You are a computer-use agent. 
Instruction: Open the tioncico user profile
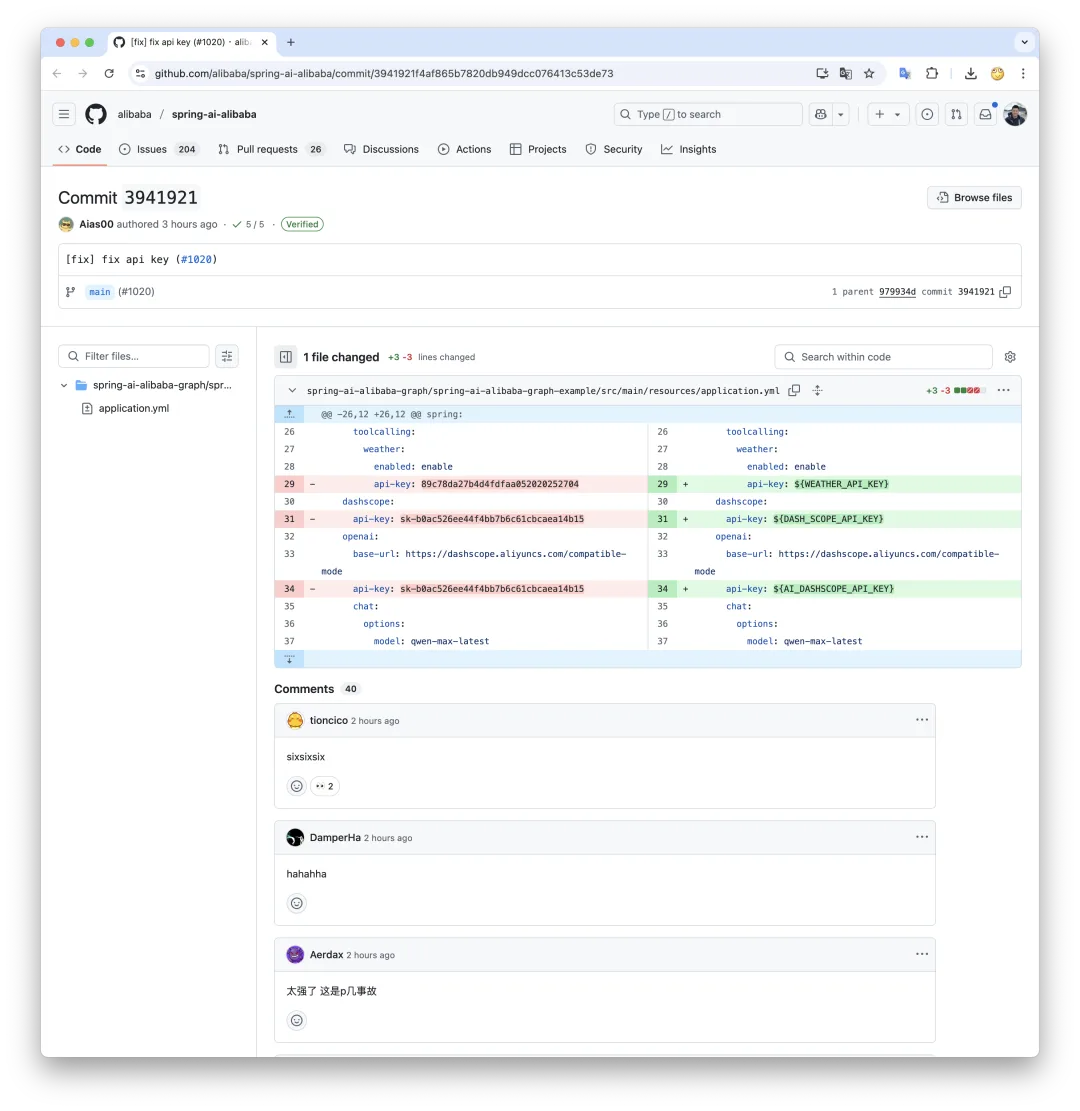click(x=329, y=720)
